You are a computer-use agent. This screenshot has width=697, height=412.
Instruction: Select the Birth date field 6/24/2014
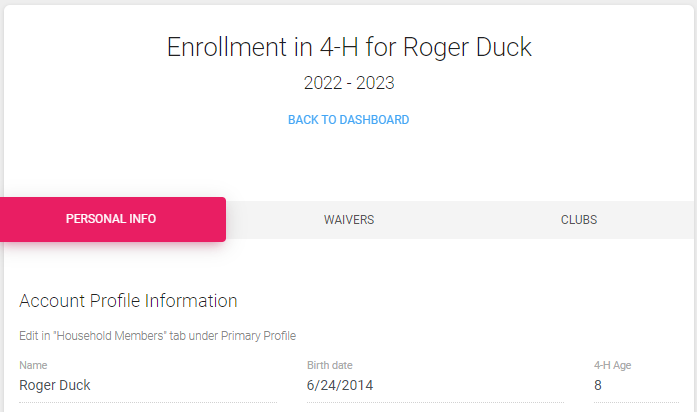coord(435,385)
